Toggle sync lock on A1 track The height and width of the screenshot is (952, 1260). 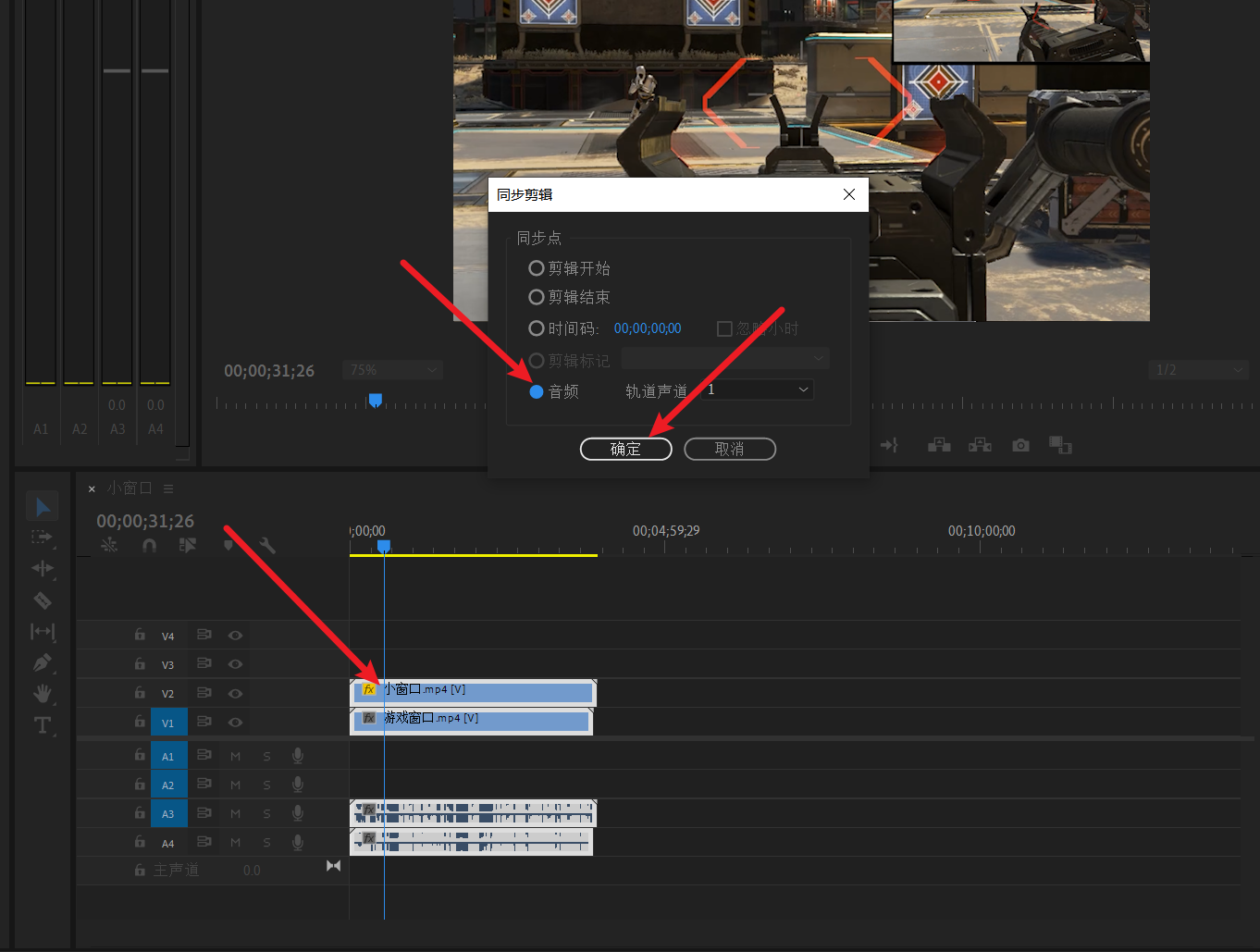click(204, 755)
